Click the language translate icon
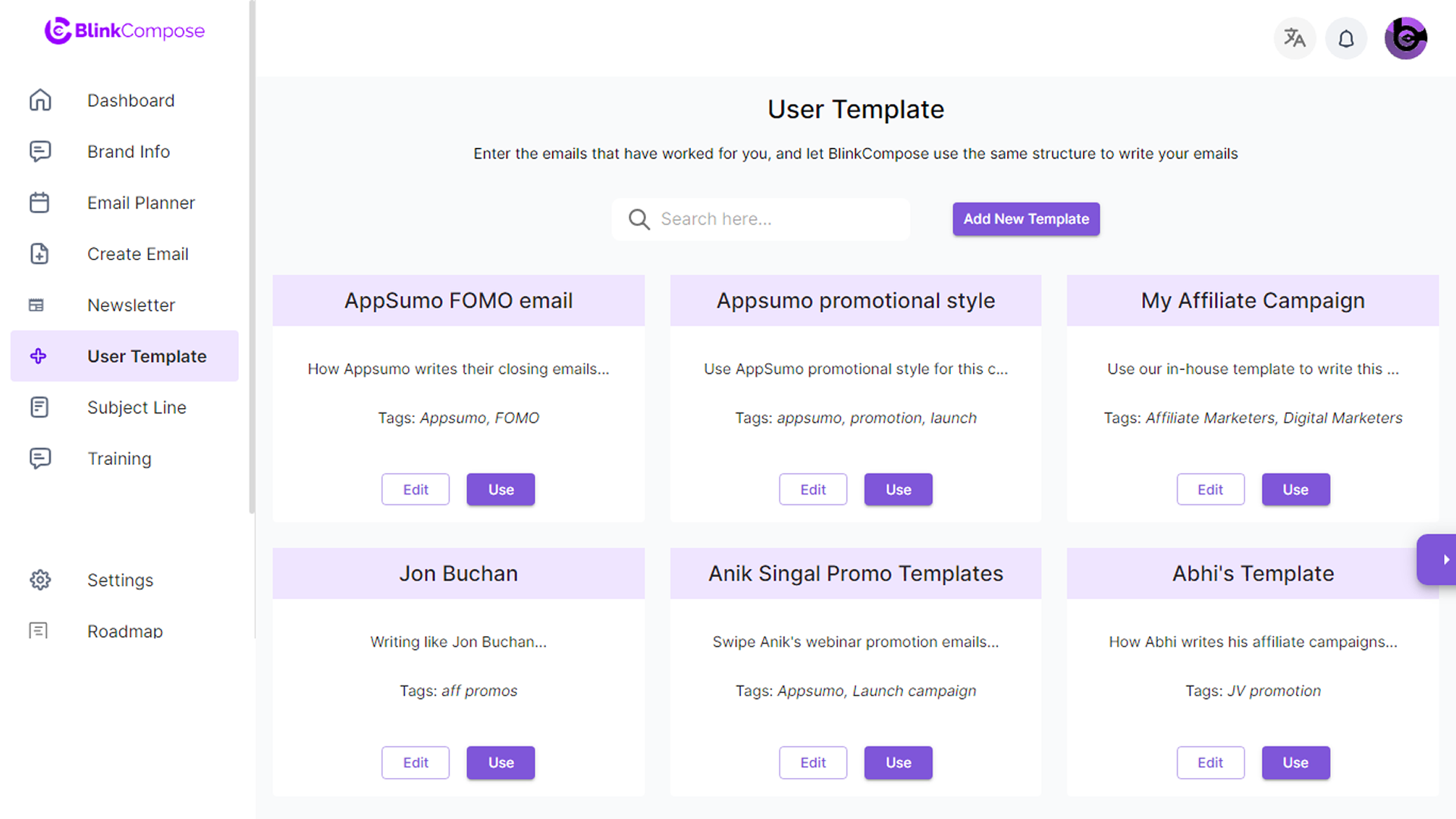 coord(1294,38)
